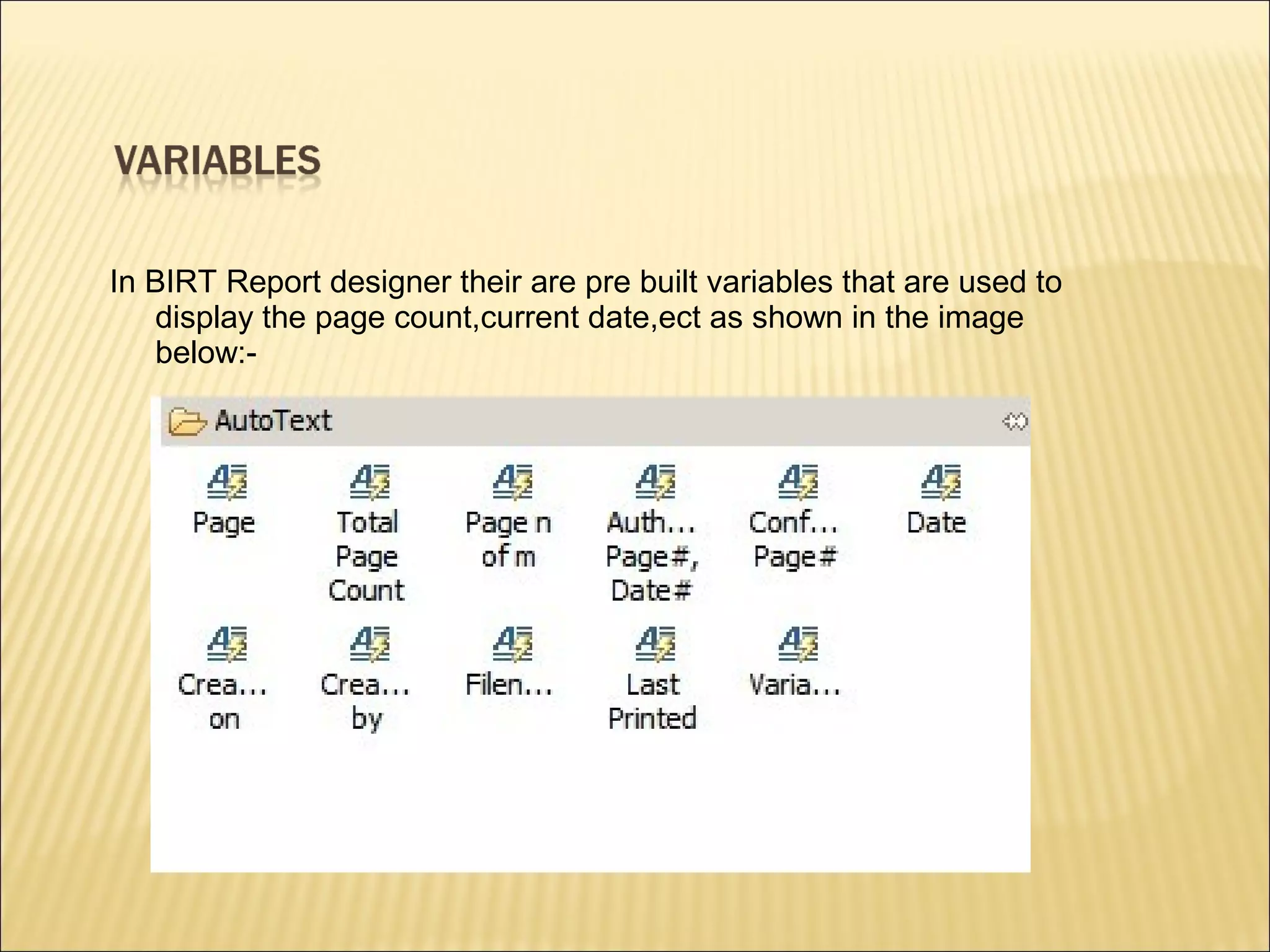
Task: Select the Total Page Count AutoText icon
Action: 370,482
